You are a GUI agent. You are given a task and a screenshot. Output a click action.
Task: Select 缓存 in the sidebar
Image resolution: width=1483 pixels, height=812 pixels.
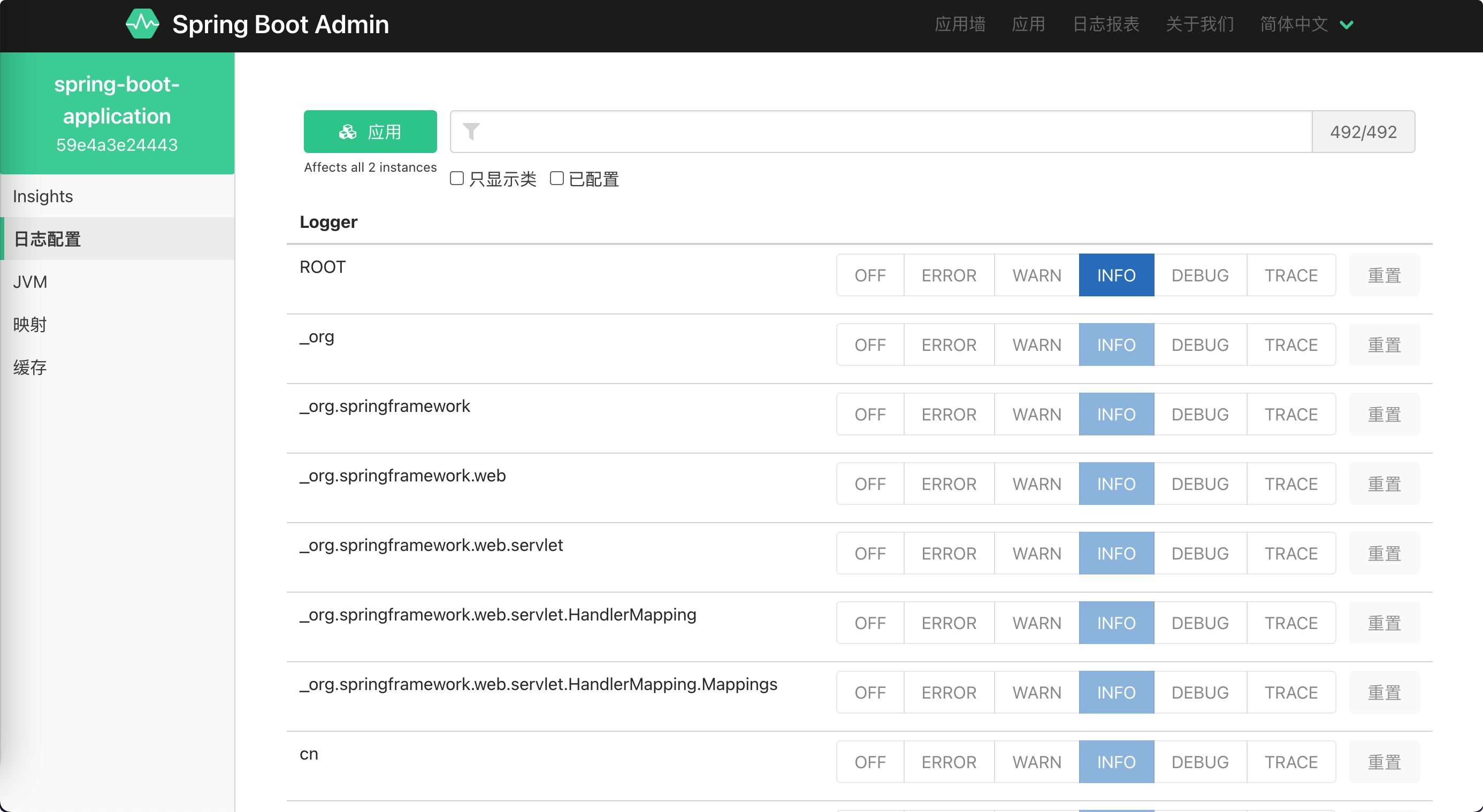coord(118,367)
